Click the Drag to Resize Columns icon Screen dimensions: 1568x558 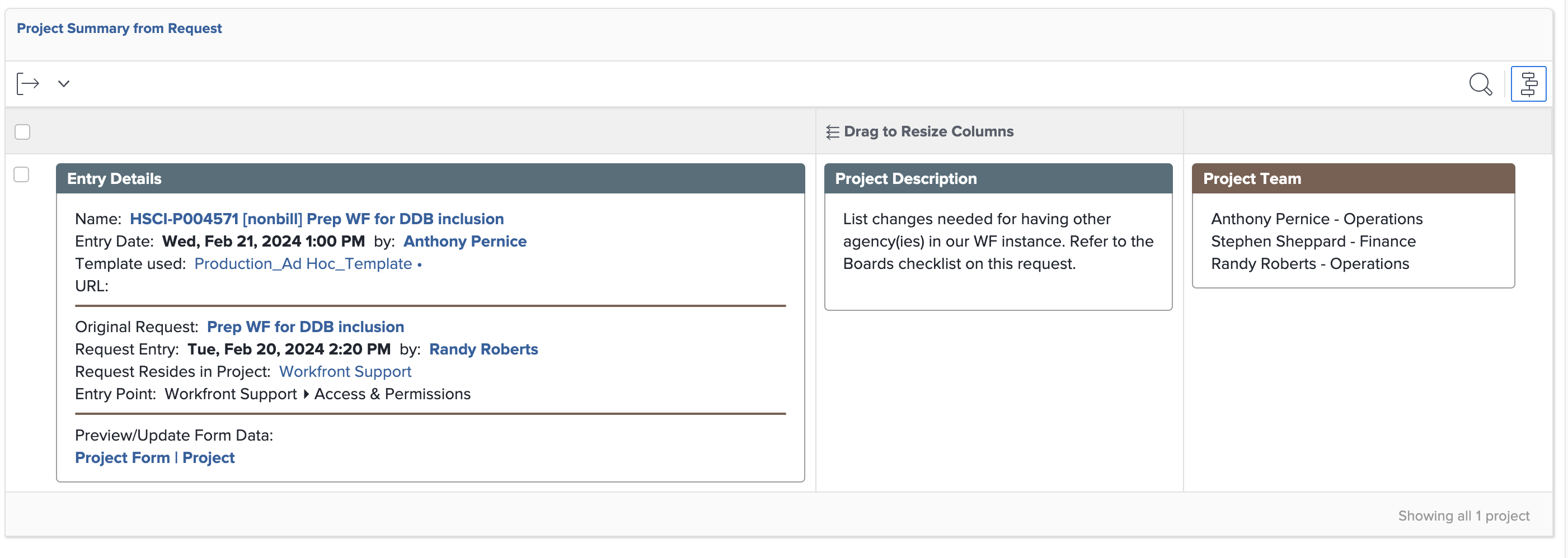(x=832, y=131)
